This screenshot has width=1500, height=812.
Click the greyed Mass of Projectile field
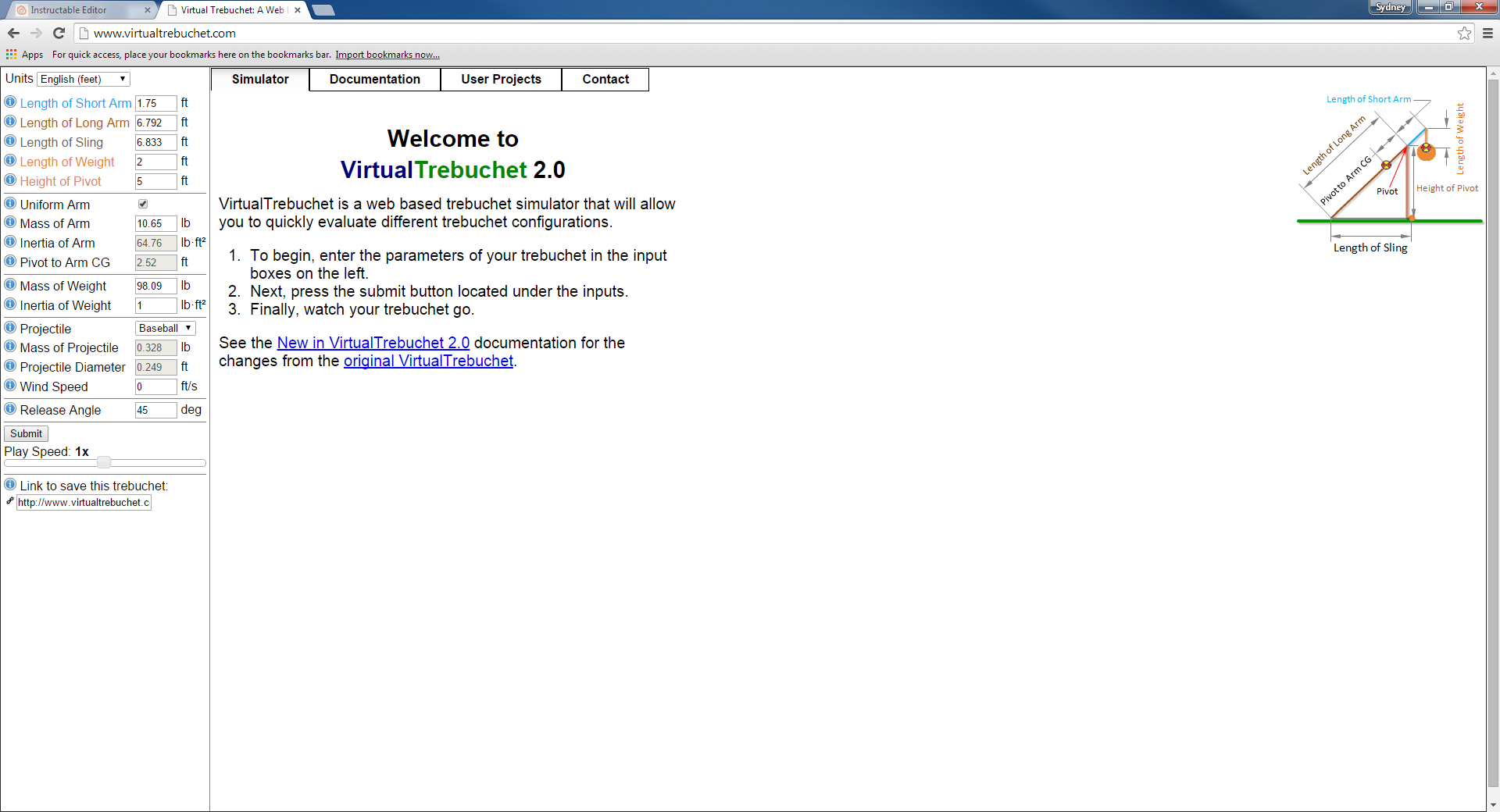click(155, 347)
